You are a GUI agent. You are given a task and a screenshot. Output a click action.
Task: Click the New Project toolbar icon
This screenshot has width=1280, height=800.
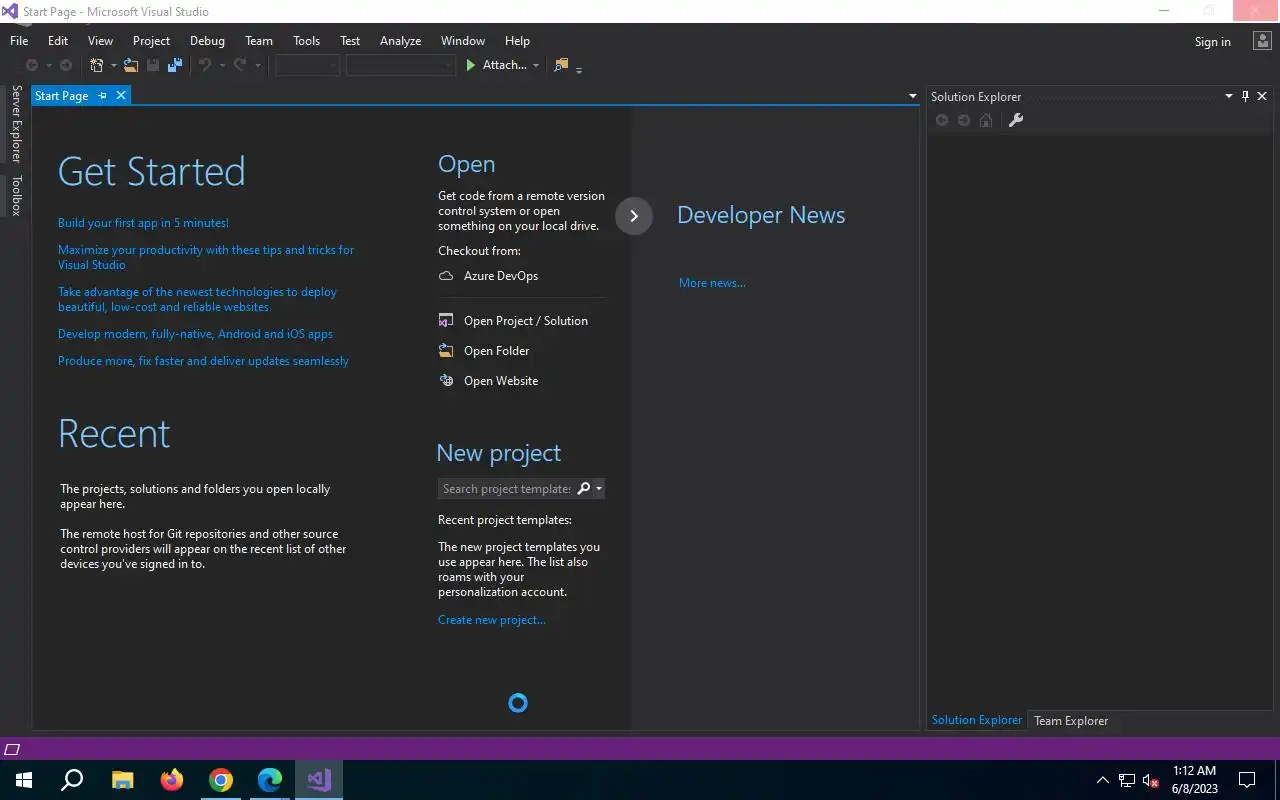pyautogui.click(x=97, y=65)
